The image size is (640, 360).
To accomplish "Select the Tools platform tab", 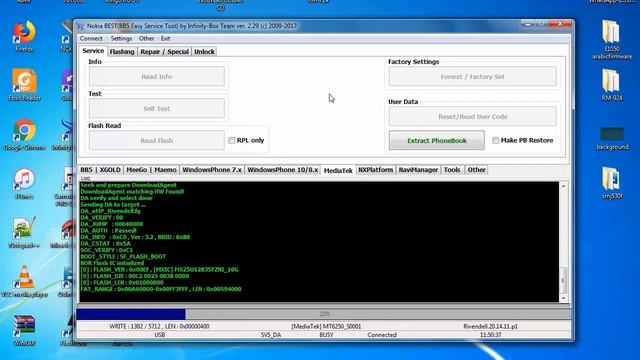I will click(452, 170).
